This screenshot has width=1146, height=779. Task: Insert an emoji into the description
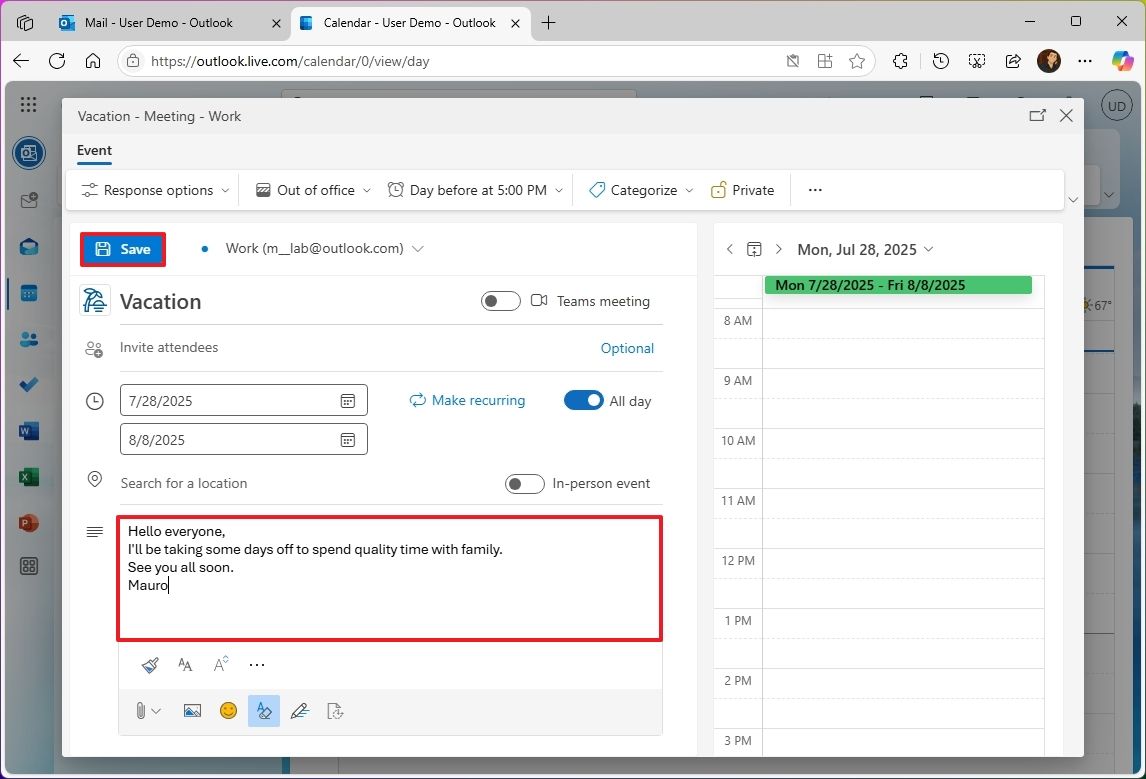tap(228, 710)
